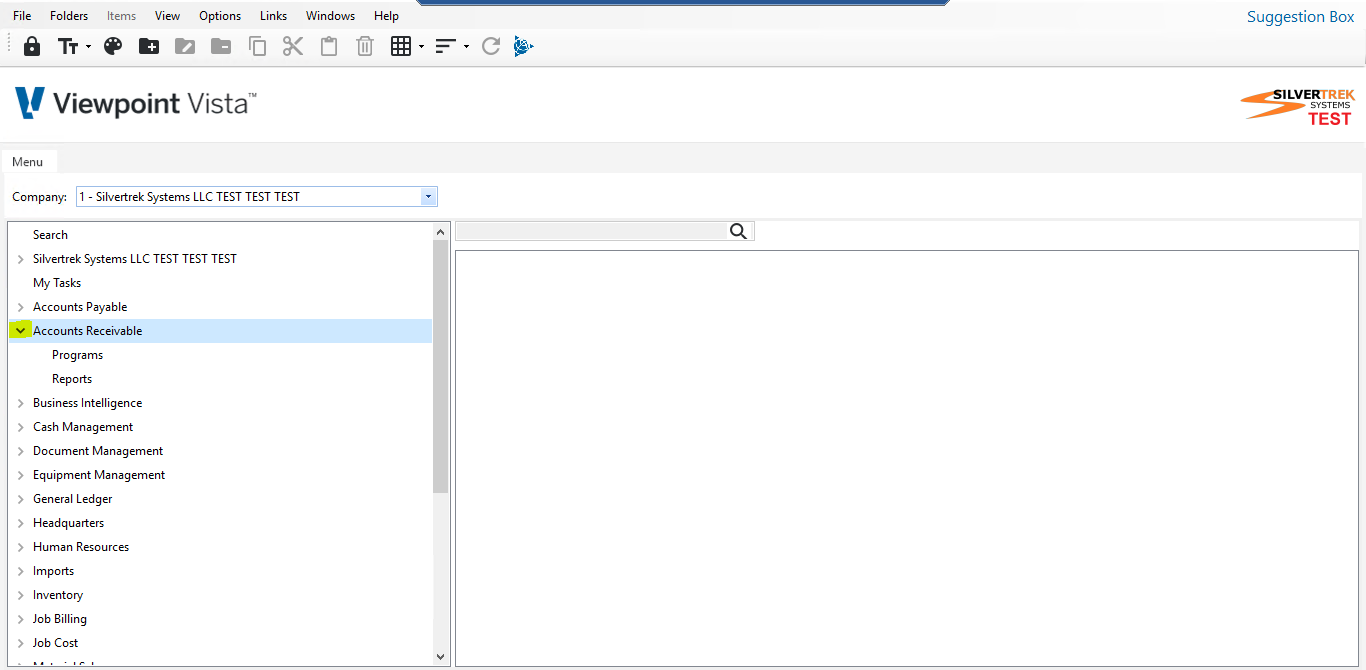
Task: Click the edit folder icon
Action: [x=185, y=46]
